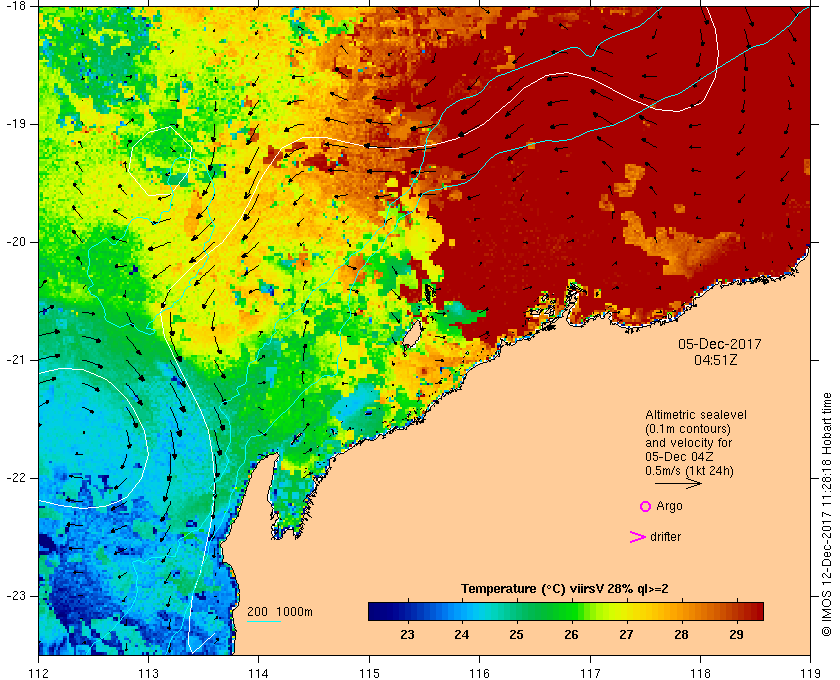This screenshot has height=680, width=840.
Task: Click the magenta drifter arrow symbol
Action: click(x=637, y=537)
